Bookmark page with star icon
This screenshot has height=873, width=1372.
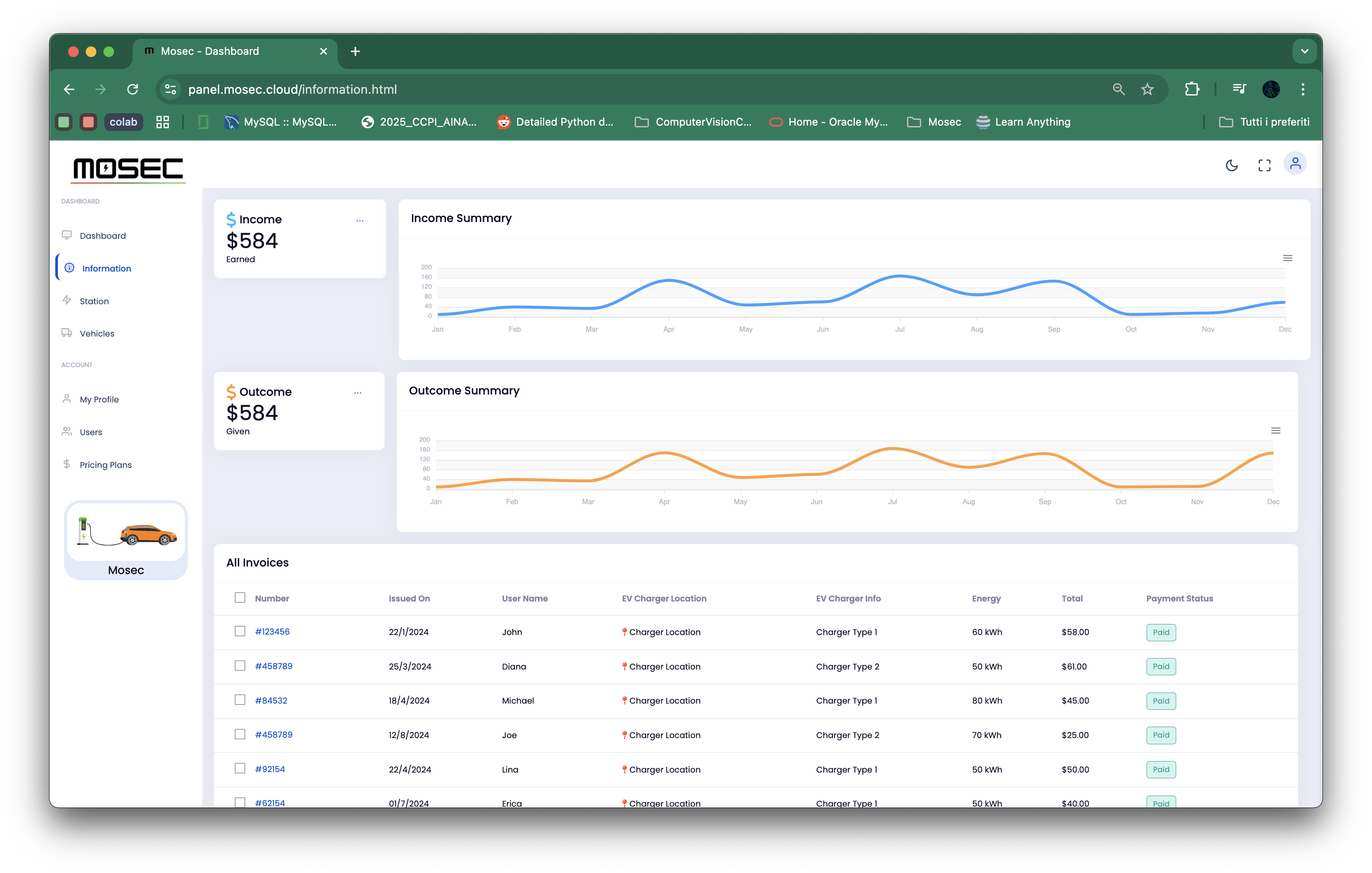[x=1147, y=89]
